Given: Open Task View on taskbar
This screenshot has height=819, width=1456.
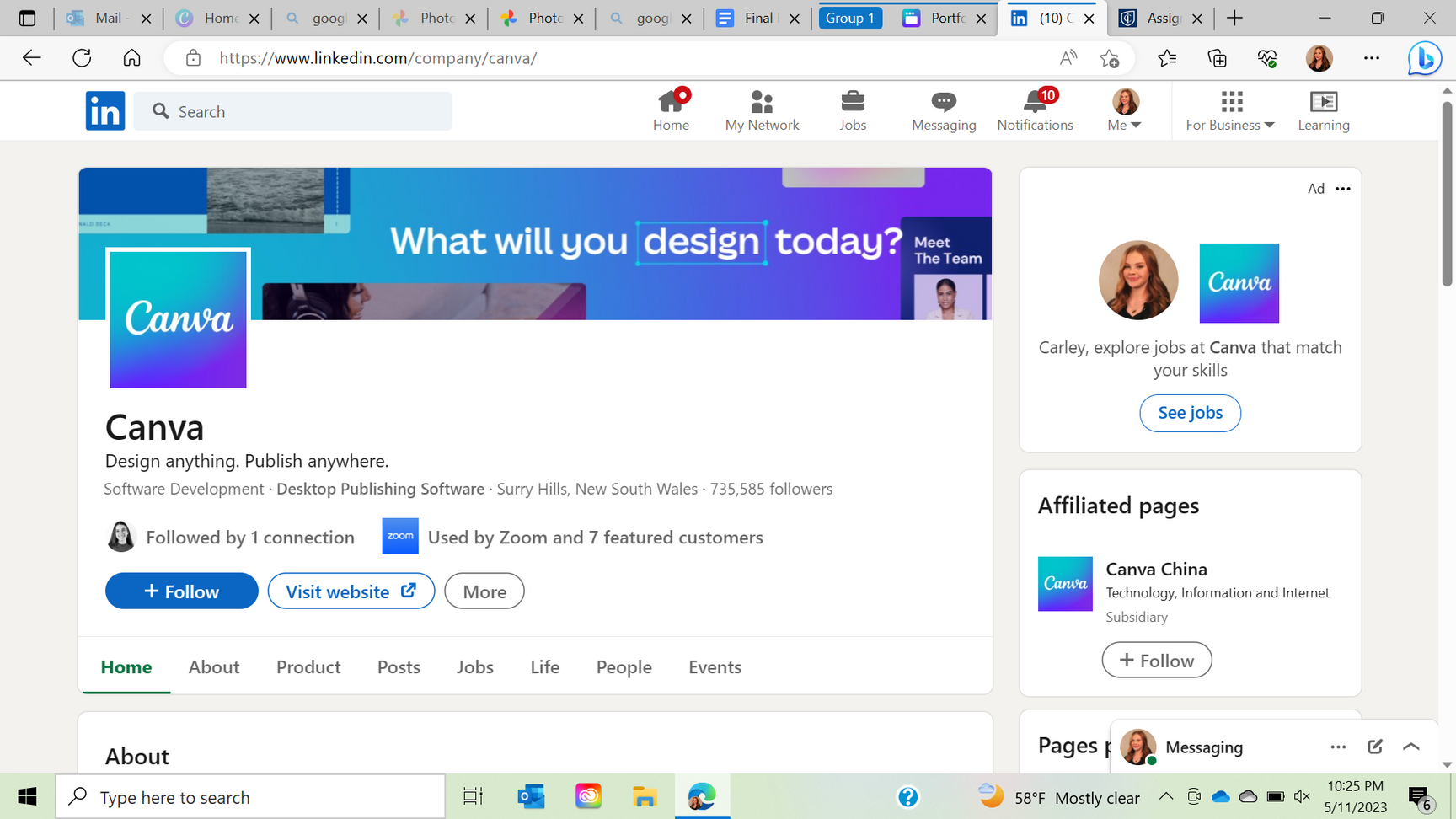Looking at the screenshot, I should click(x=473, y=796).
